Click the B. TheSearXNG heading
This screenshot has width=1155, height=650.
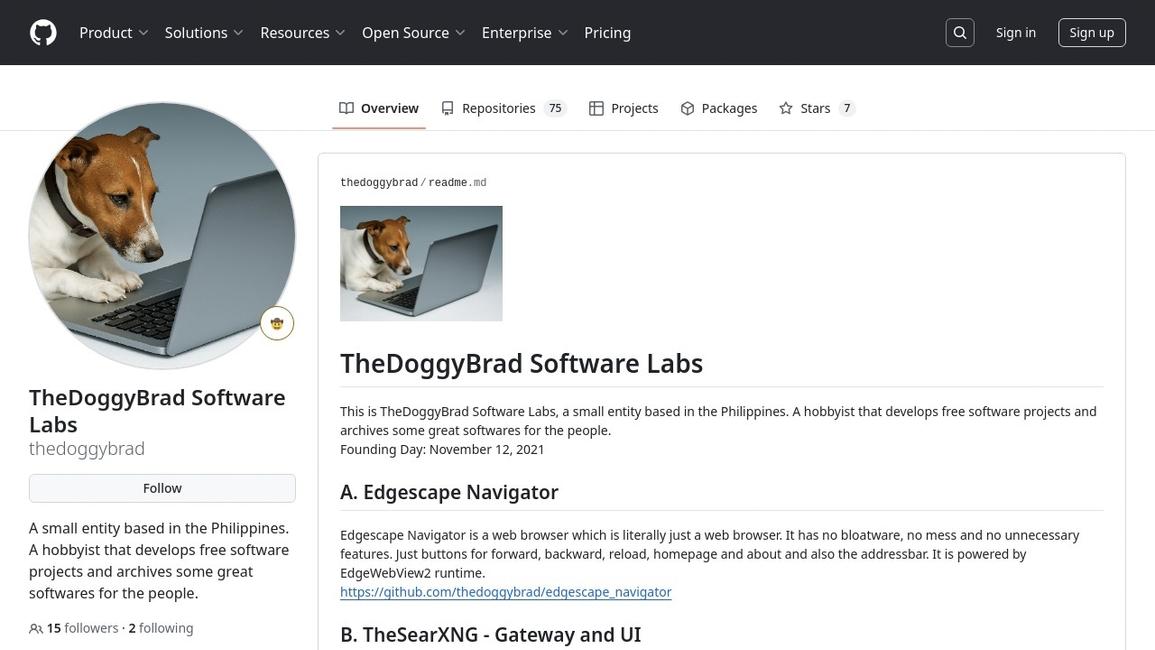491,635
